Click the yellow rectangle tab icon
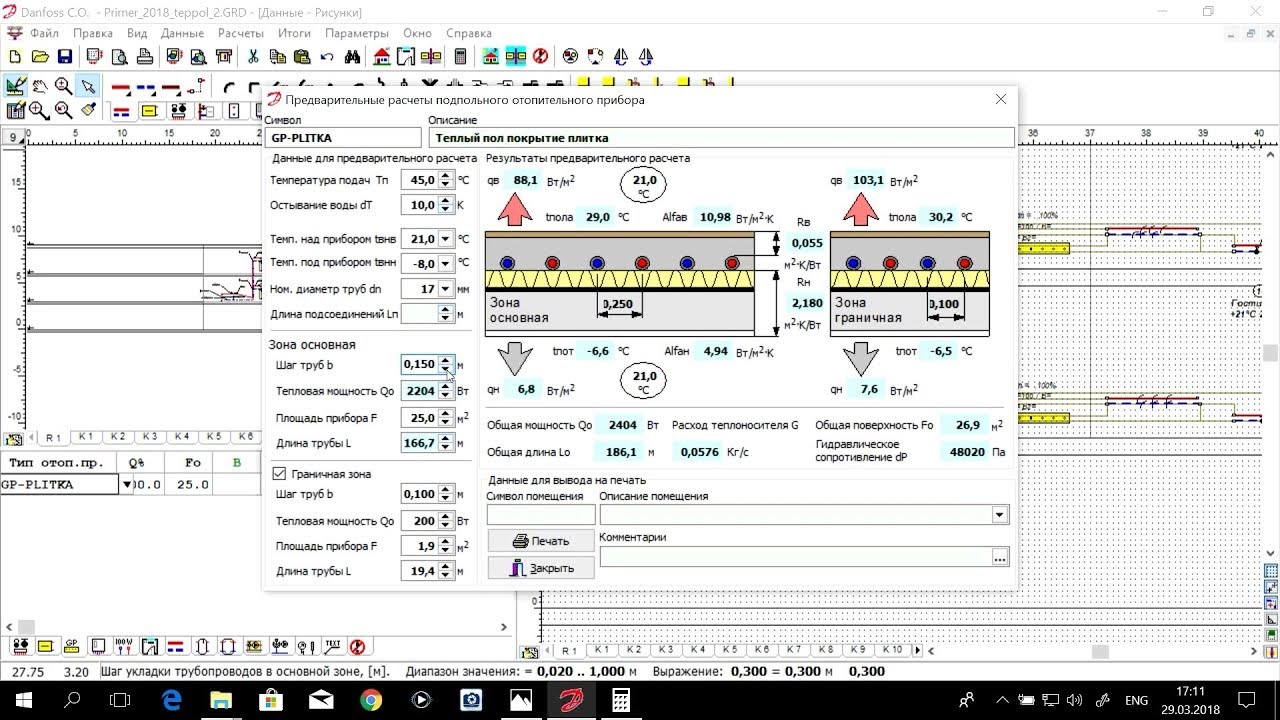Image resolution: width=1280 pixels, height=720 pixels. click(150, 110)
